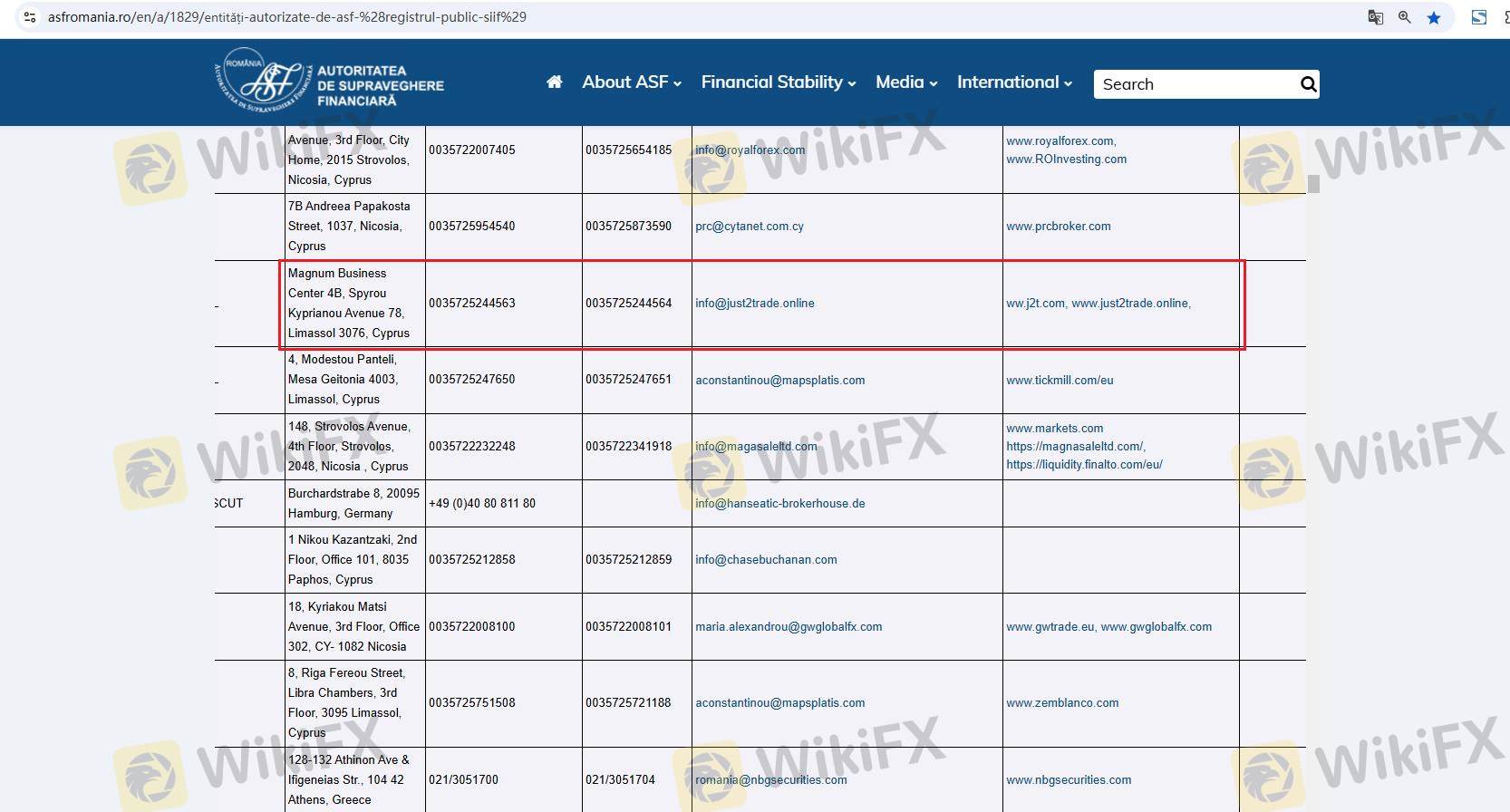Click the ww.j2t.com link
Screen dimensions: 1510x812
pos(1036,304)
